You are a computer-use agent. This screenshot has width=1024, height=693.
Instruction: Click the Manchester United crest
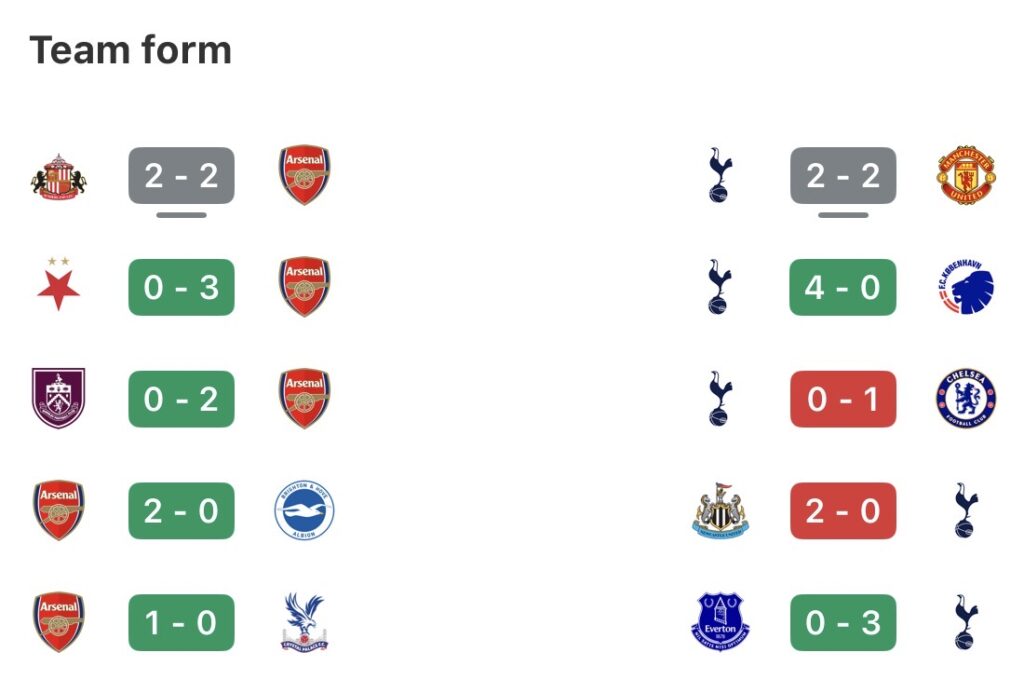point(967,176)
